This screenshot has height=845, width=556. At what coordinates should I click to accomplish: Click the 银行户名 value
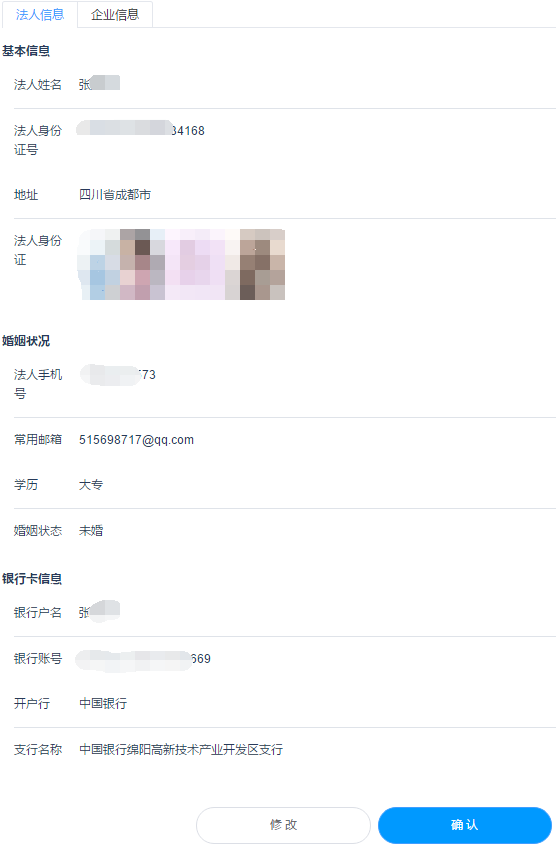(x=99, y=612)
